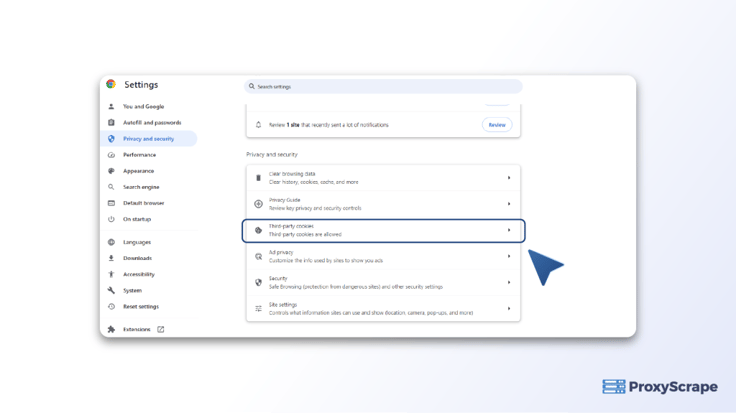Focus the Search settings field
736x413 pixels.
383,87
